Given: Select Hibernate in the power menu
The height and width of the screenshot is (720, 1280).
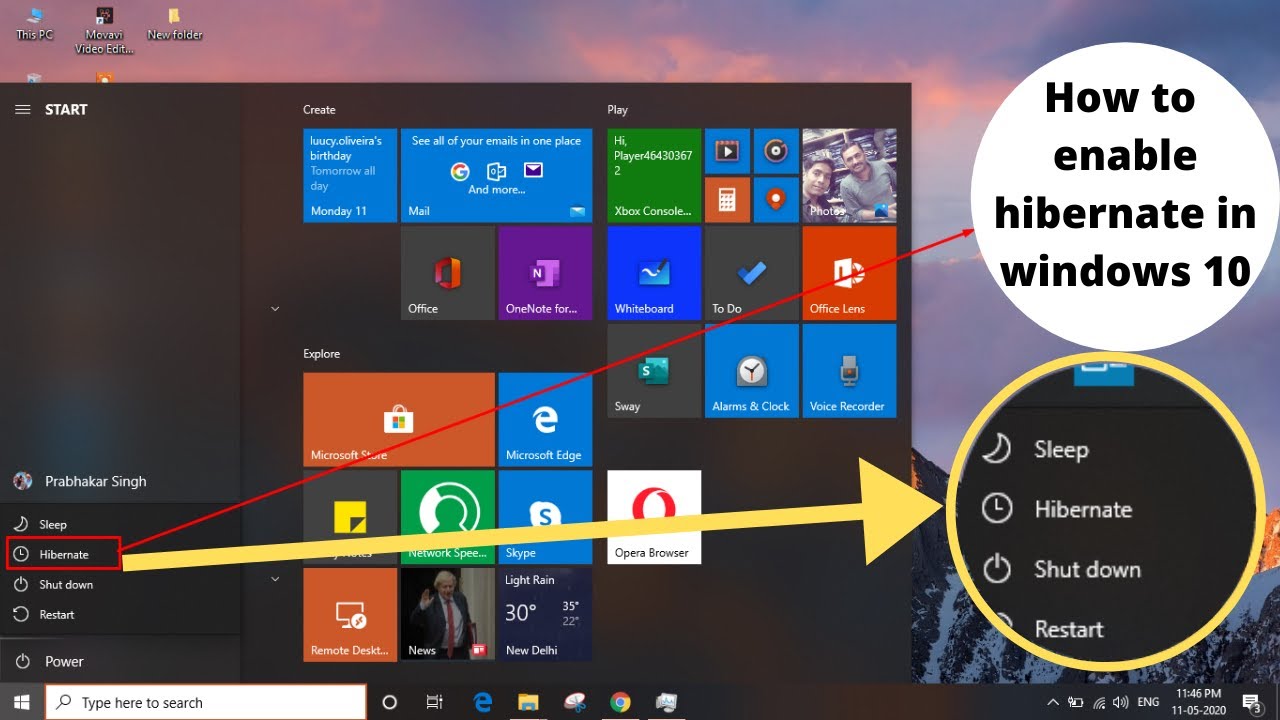Looking at the screenshot, I should tap(120, 554).
